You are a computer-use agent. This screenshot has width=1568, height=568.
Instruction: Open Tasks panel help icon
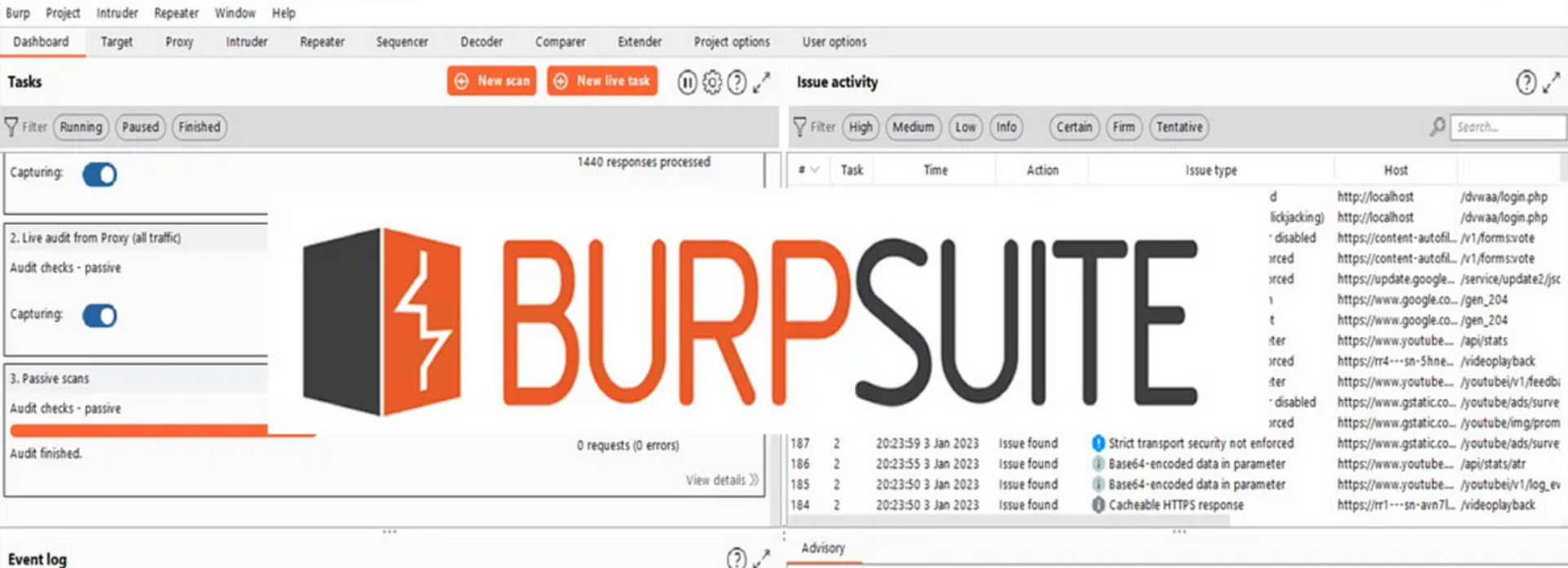(x=737, y=82)
